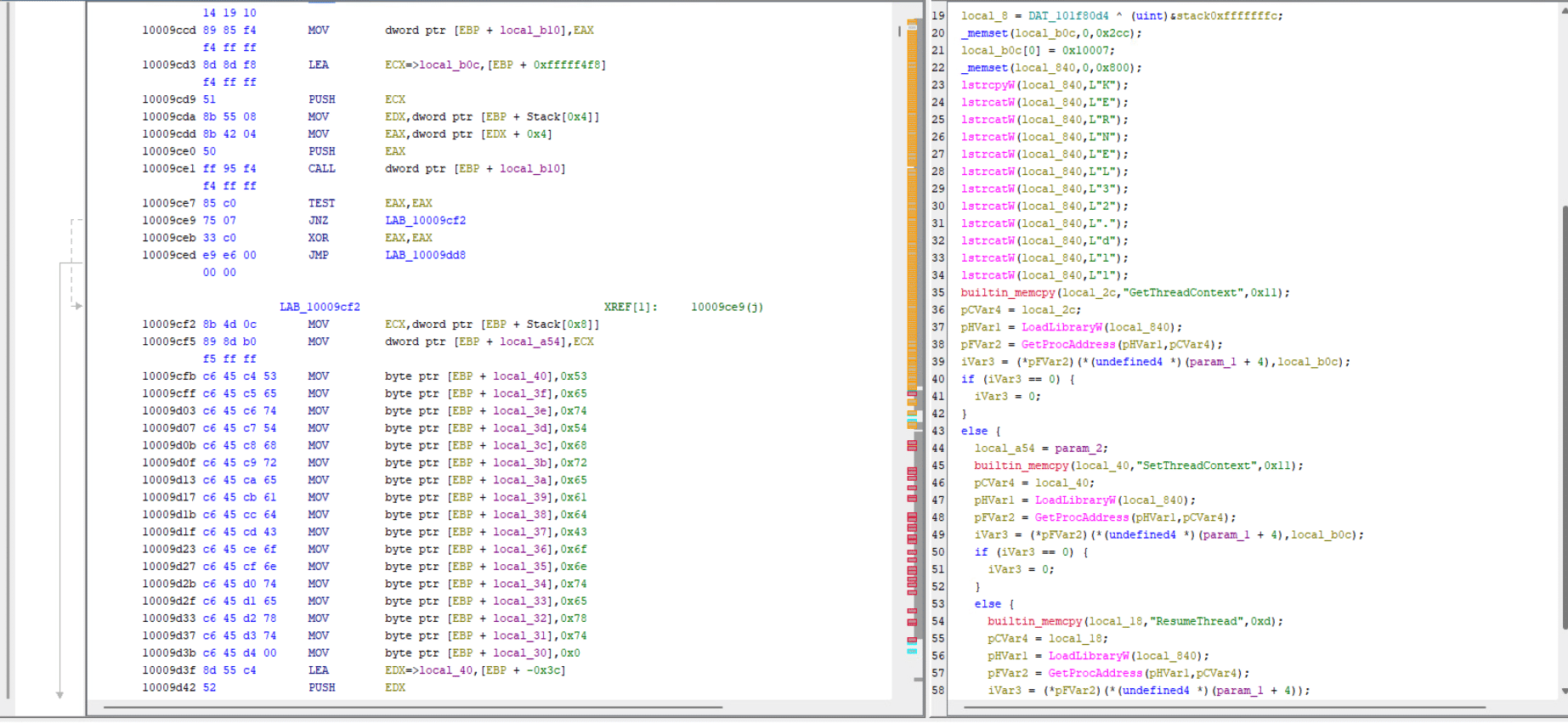The image size is (1568, 723).
Task: Click the decompiler vertical scrollbar thumb
Action: click(x=1564, y=416)
